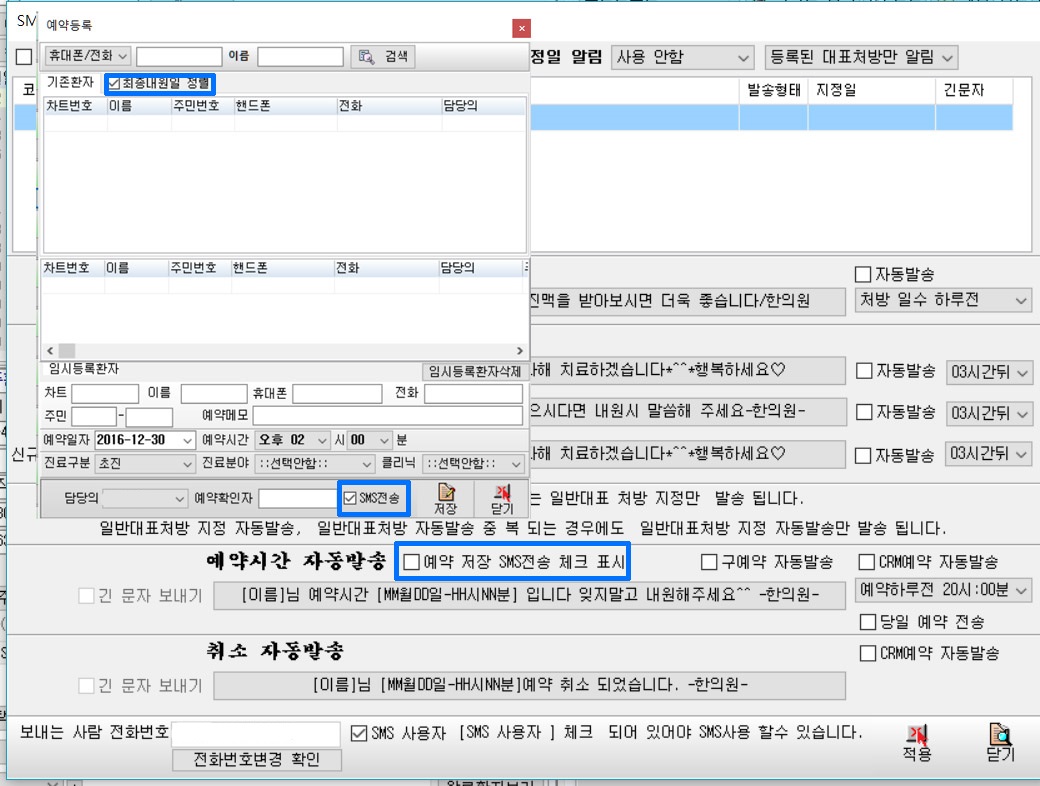Close the 예약등록 dialog with red X
1040x786 pixels.
coord(521,28)
